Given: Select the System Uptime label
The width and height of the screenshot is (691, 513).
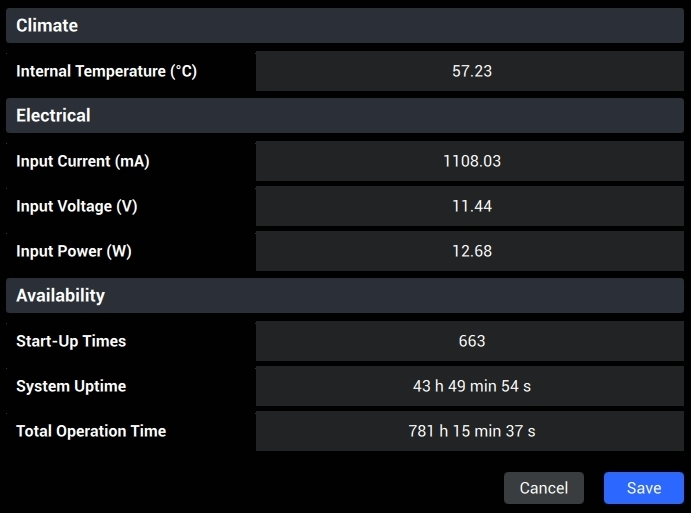Looking at the screenshot, I should pos(71,386).
